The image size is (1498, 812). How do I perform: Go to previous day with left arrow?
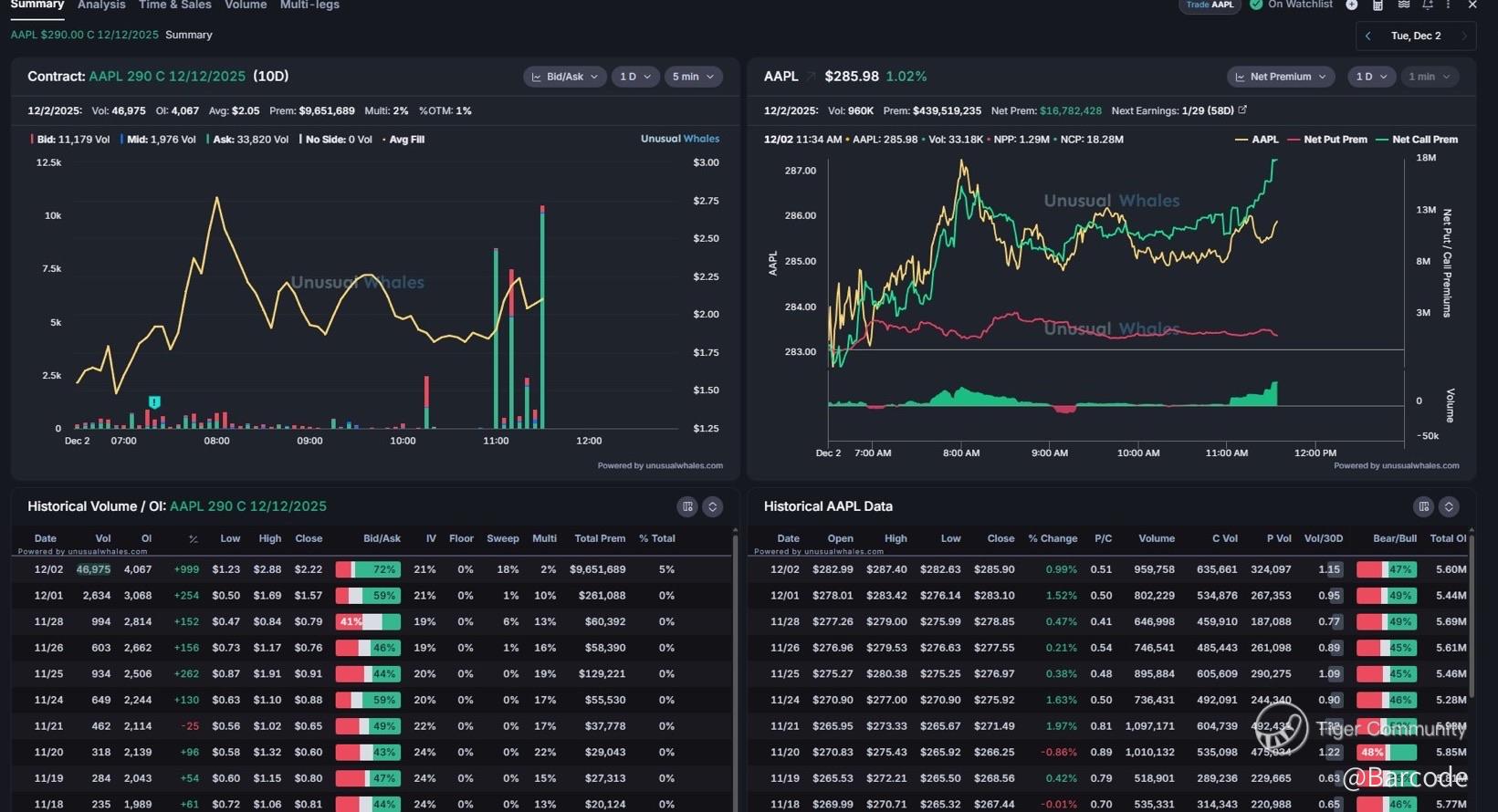coord(1367,36)
